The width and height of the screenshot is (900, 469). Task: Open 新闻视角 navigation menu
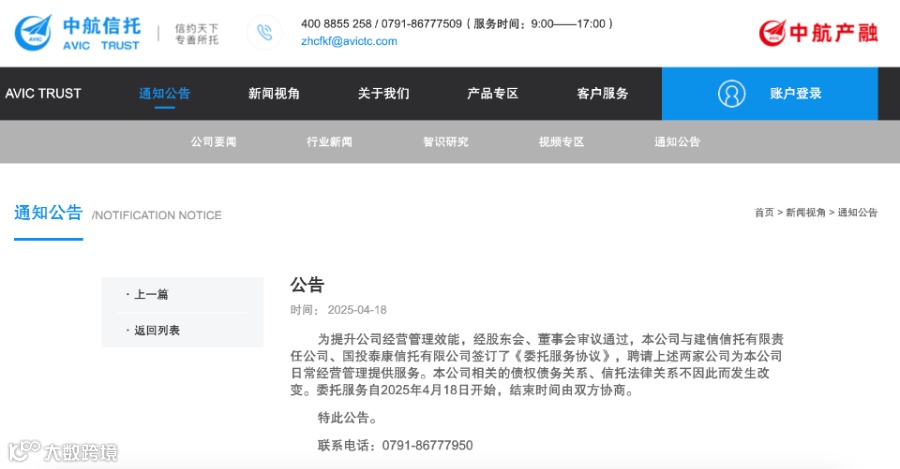[274, 94]
